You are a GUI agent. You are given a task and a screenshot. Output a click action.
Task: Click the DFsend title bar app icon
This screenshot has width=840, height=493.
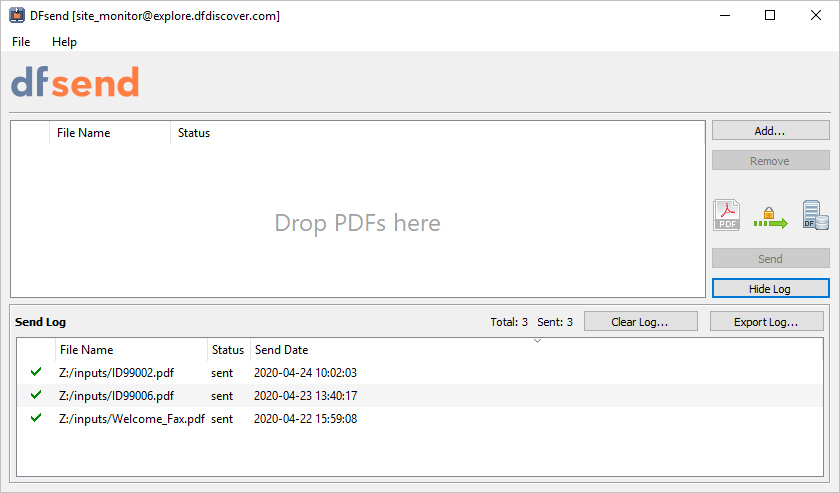[x=16, y=15]
